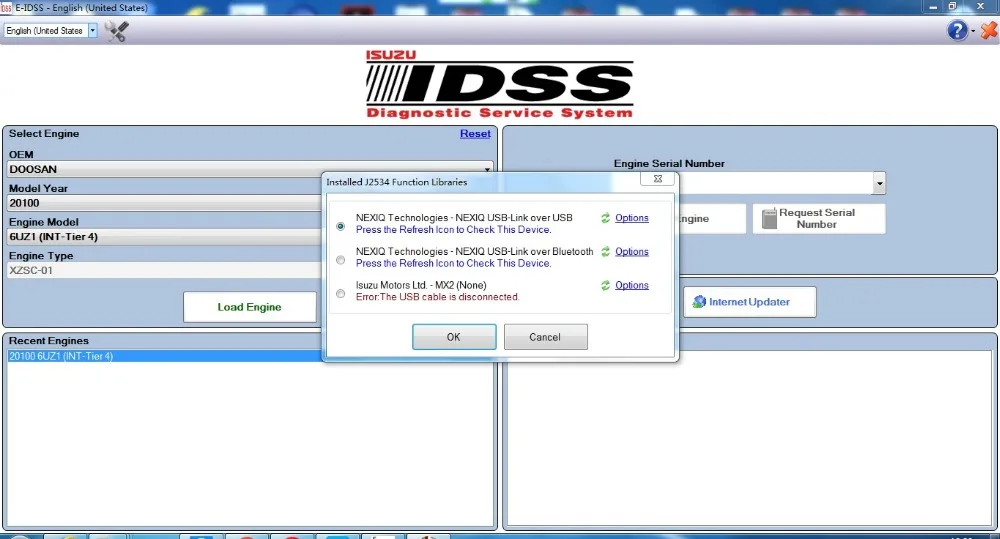Viewport: 1000px width, 539px height.
Task: Open Options link for NEXIQ USB device
Action: coord(632,218)
